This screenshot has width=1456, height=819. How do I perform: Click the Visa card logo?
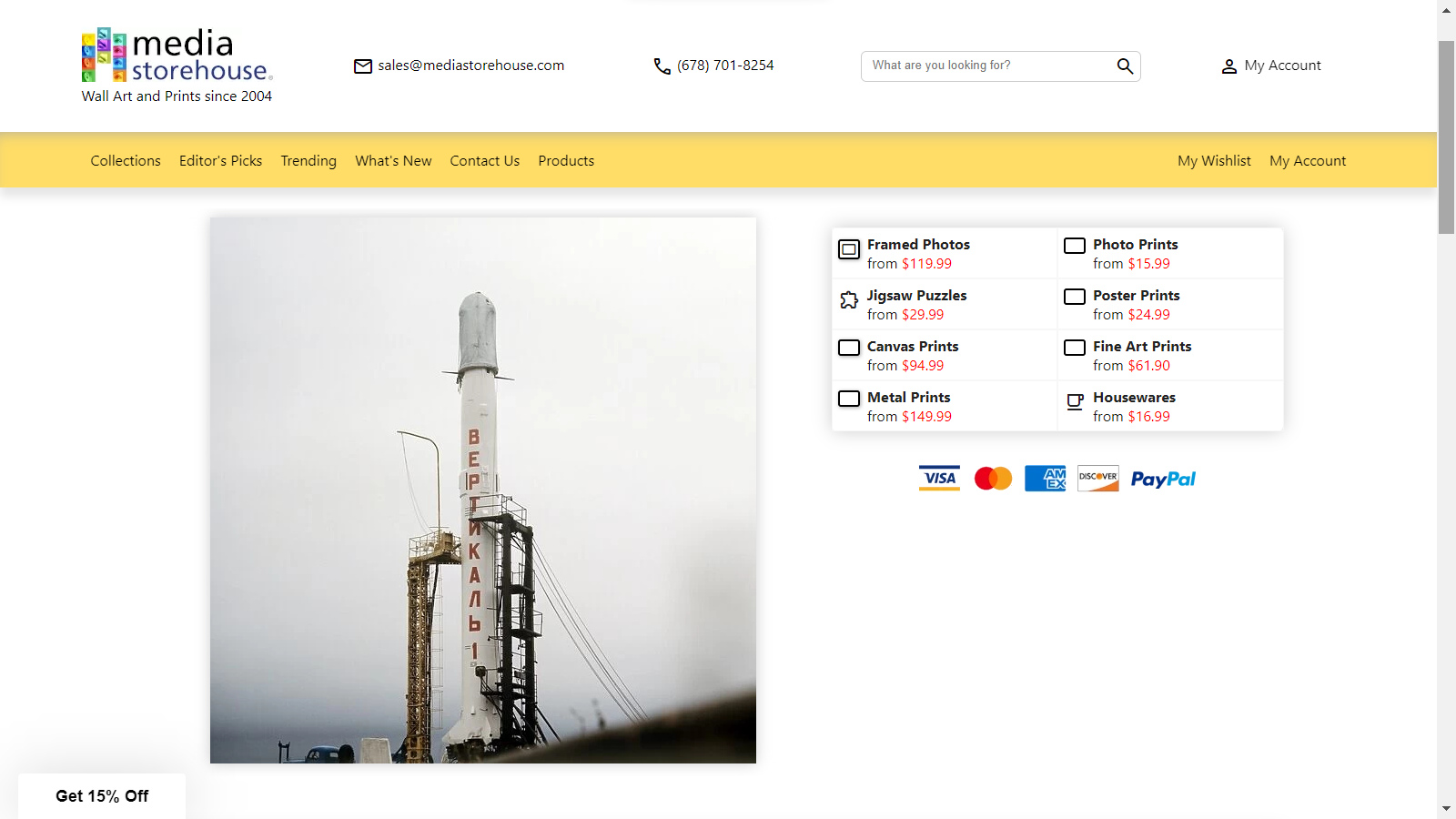click(x=939, y=479)
